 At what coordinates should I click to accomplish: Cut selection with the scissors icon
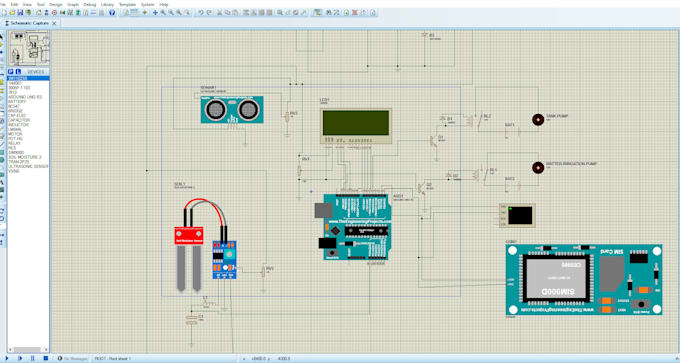click(219, 13)
